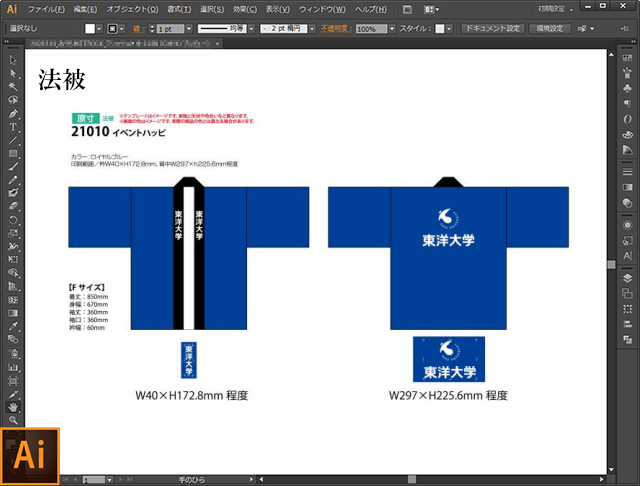This screenshot has height=486, width=640.
Task: Click the ドキュメント設定 button
Action: pyautogui.click(x=493, y=29)
